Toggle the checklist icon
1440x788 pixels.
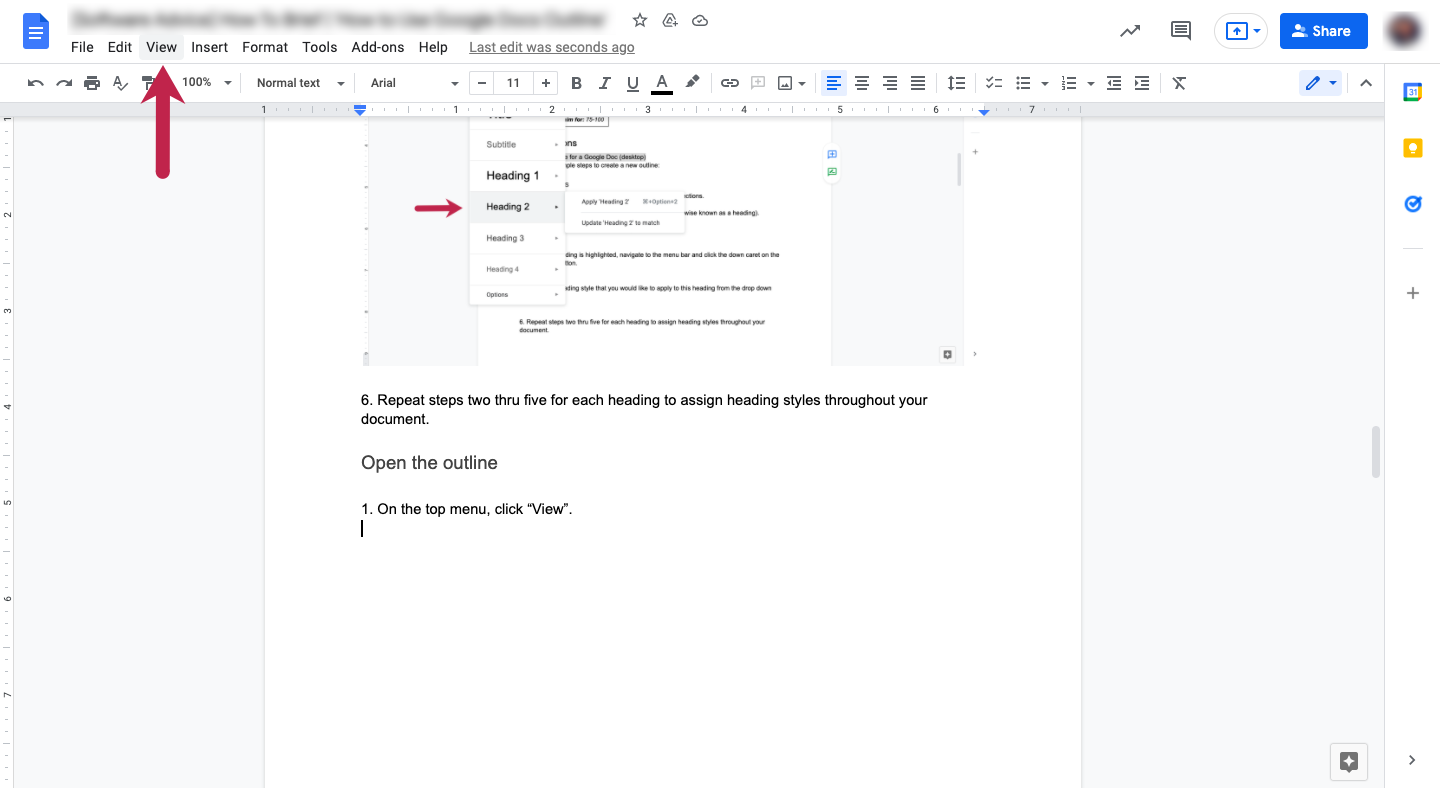(994, 83)
